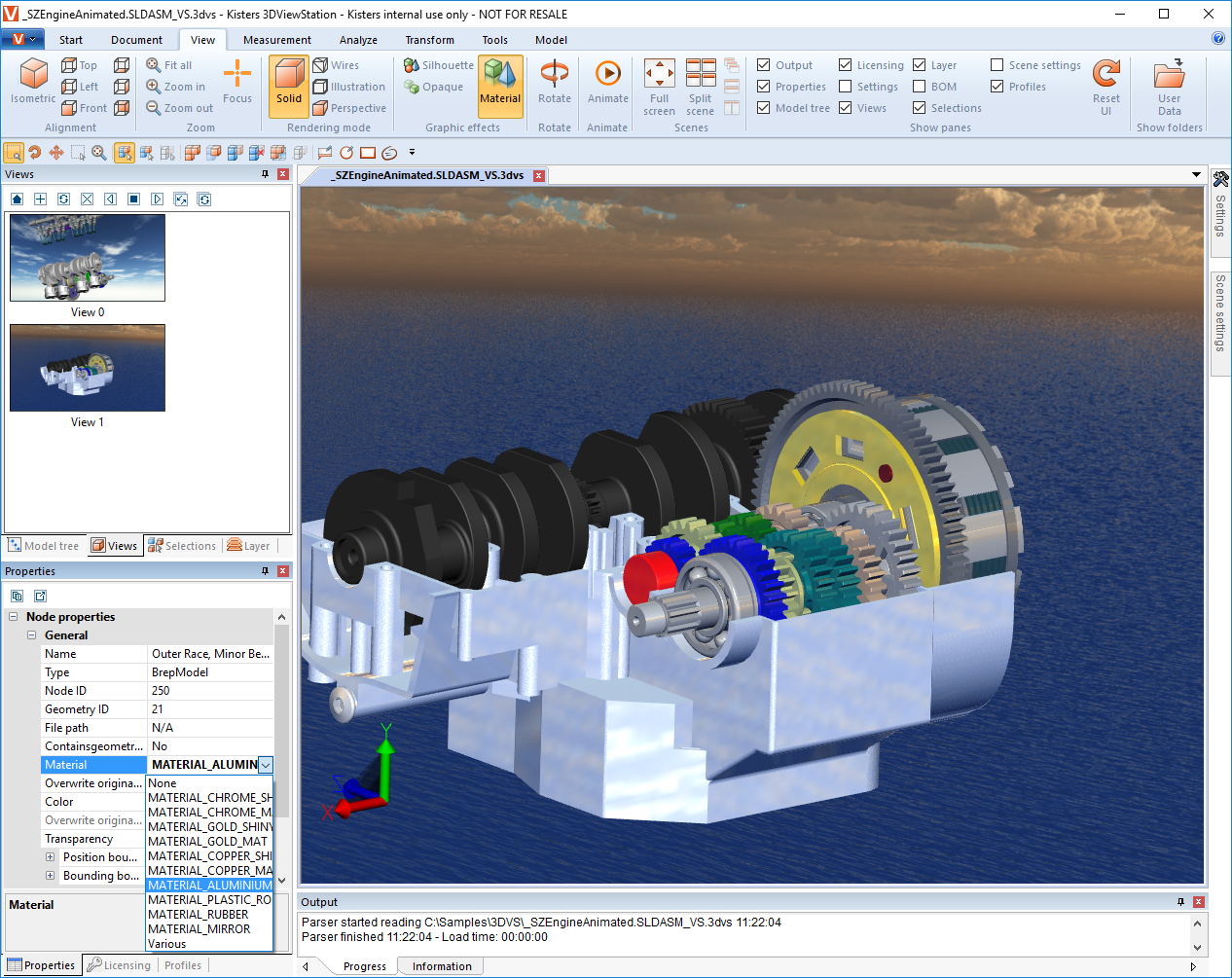Go to previous view with left triangle
Image resolution: width=1232 pixels, height=978 pixels.
(111, 199)
